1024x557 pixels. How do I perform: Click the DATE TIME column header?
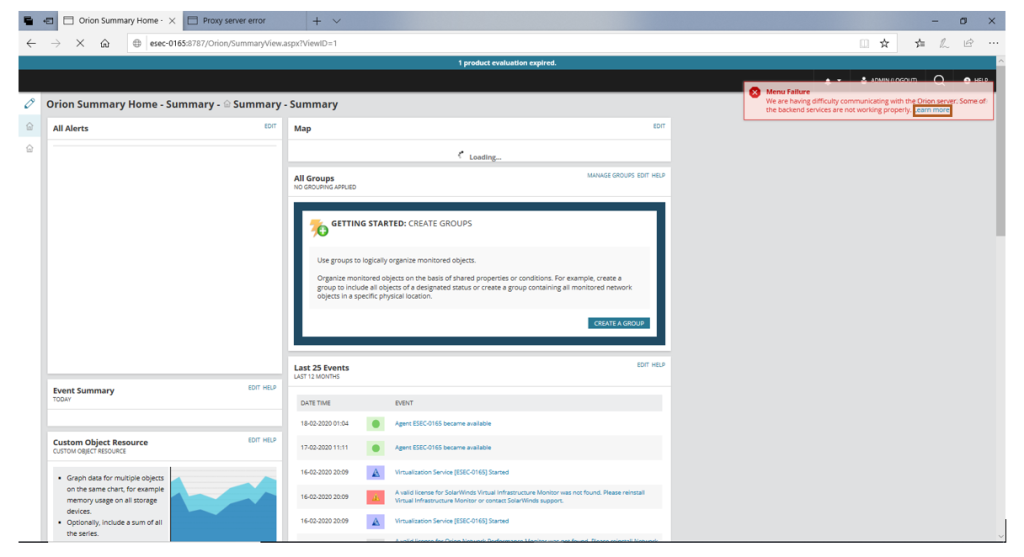(315, 404)
